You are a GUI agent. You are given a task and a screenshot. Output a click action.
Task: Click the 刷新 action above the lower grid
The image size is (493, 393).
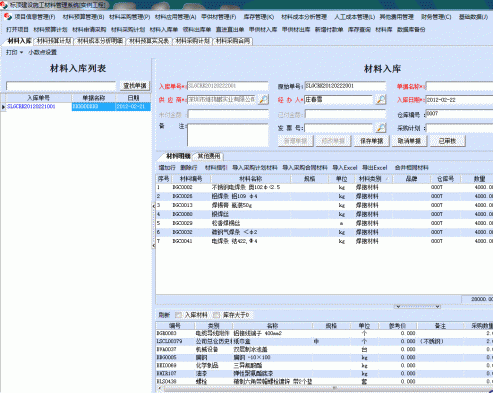tap(164, 315)
